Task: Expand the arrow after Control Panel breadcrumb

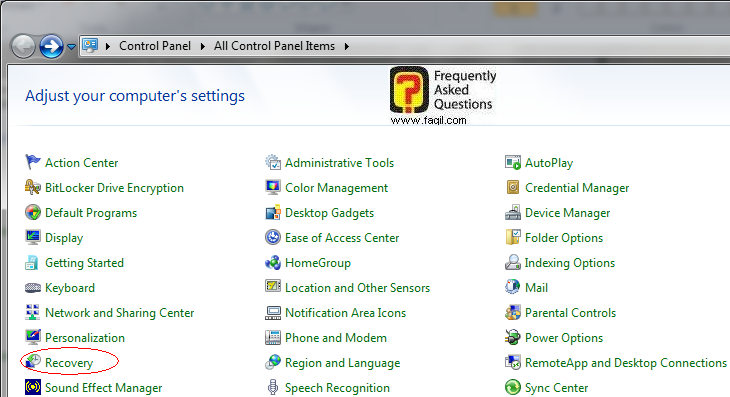Action: [203, 46]
